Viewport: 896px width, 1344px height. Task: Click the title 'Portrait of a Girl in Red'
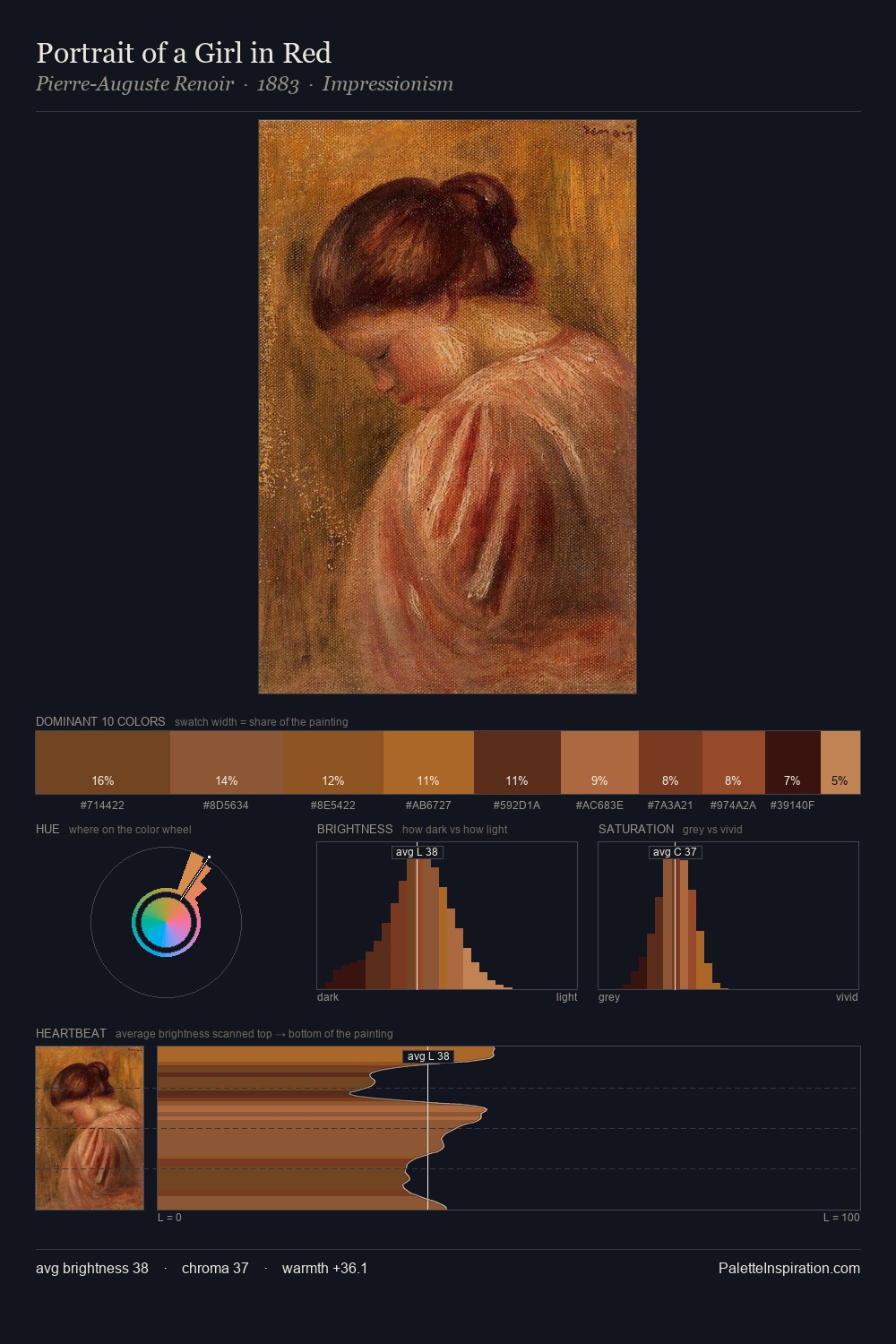(x=184, y=53)
